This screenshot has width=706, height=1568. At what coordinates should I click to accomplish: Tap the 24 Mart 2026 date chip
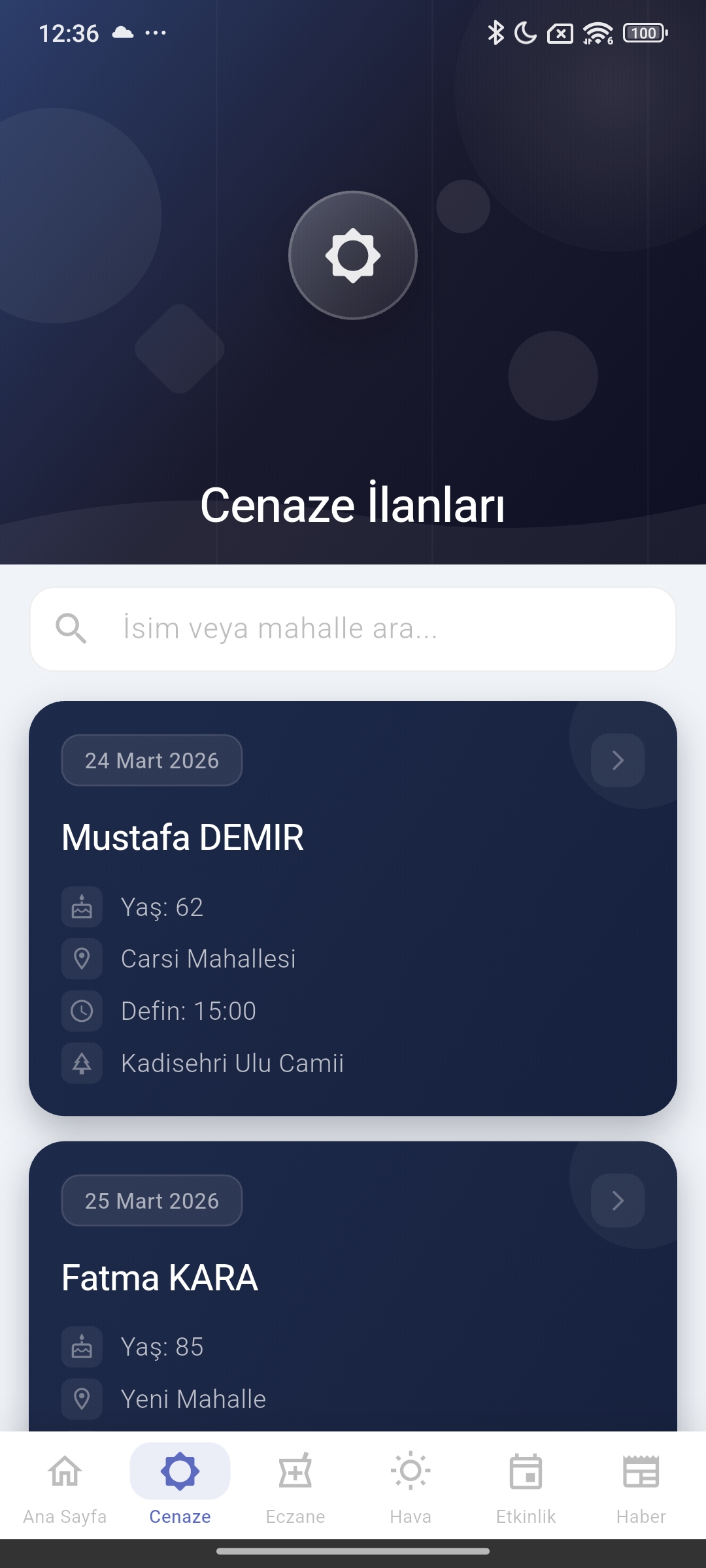(151, 760)
